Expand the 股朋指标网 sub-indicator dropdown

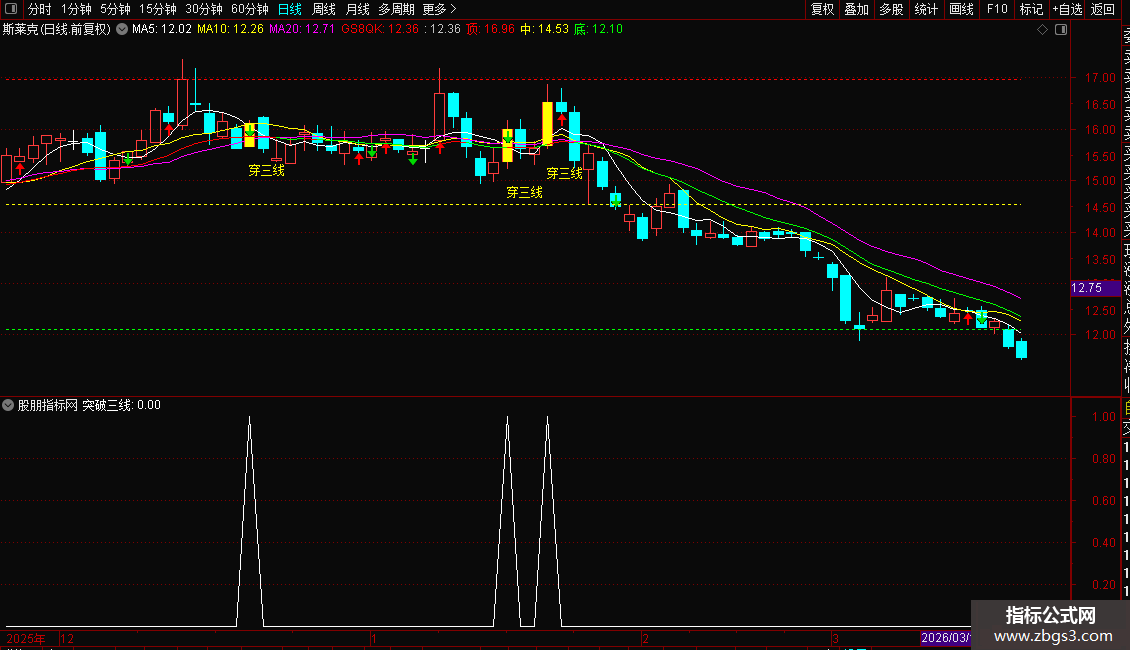[8, 405]
